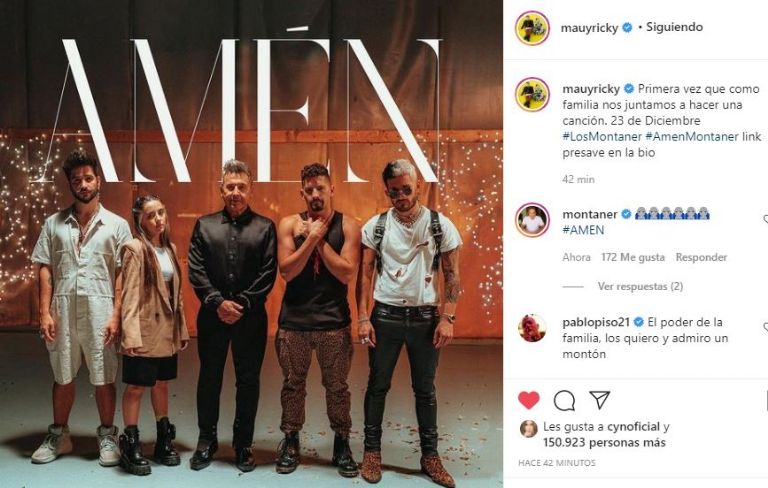View cynoficial small liker avatar

528,429
